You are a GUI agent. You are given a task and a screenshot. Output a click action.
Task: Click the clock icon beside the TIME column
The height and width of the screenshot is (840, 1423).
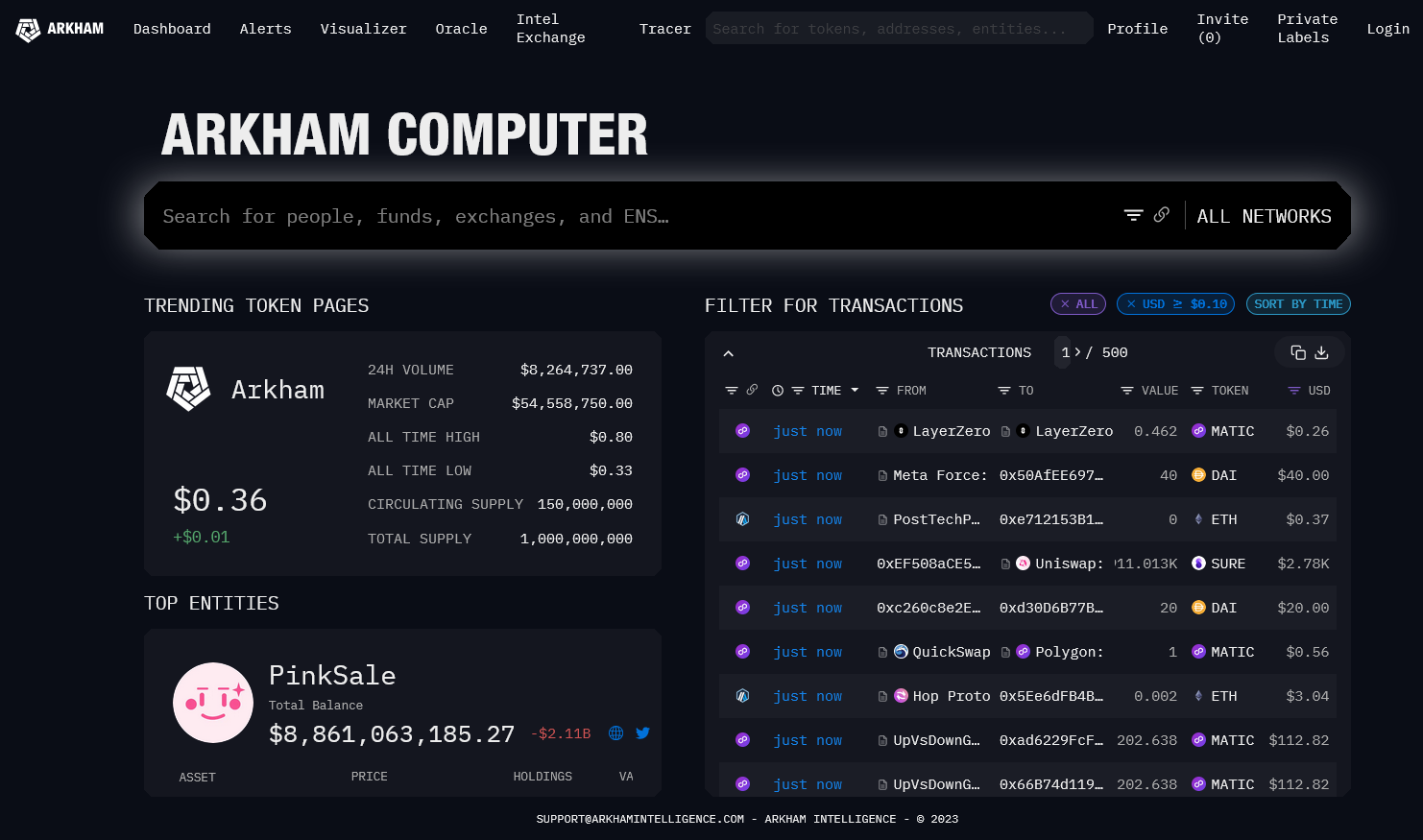pos(778,391)
